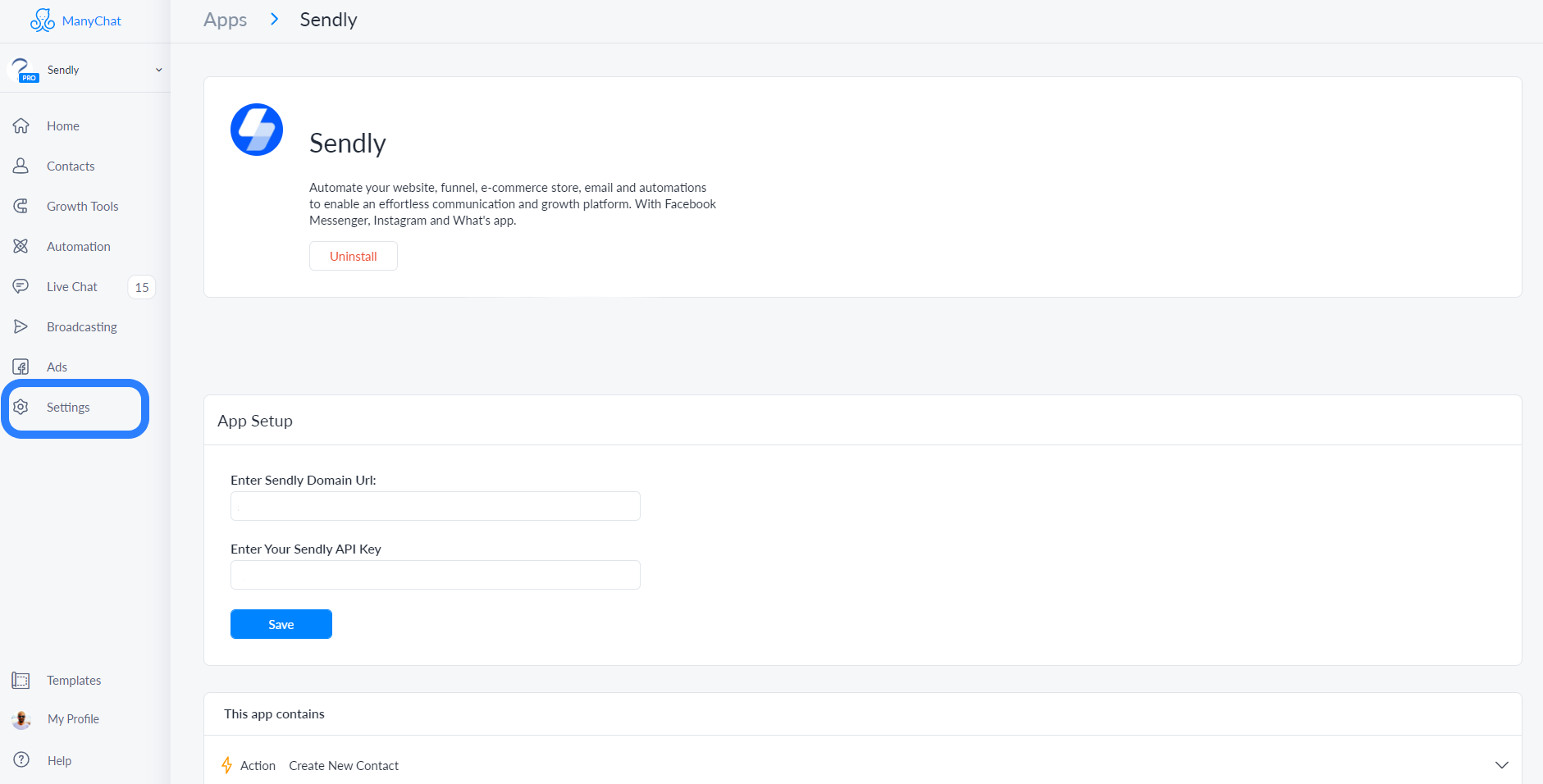Click the Templates icon
This screenshot has width=1543, height=784.
pos(21,680)
